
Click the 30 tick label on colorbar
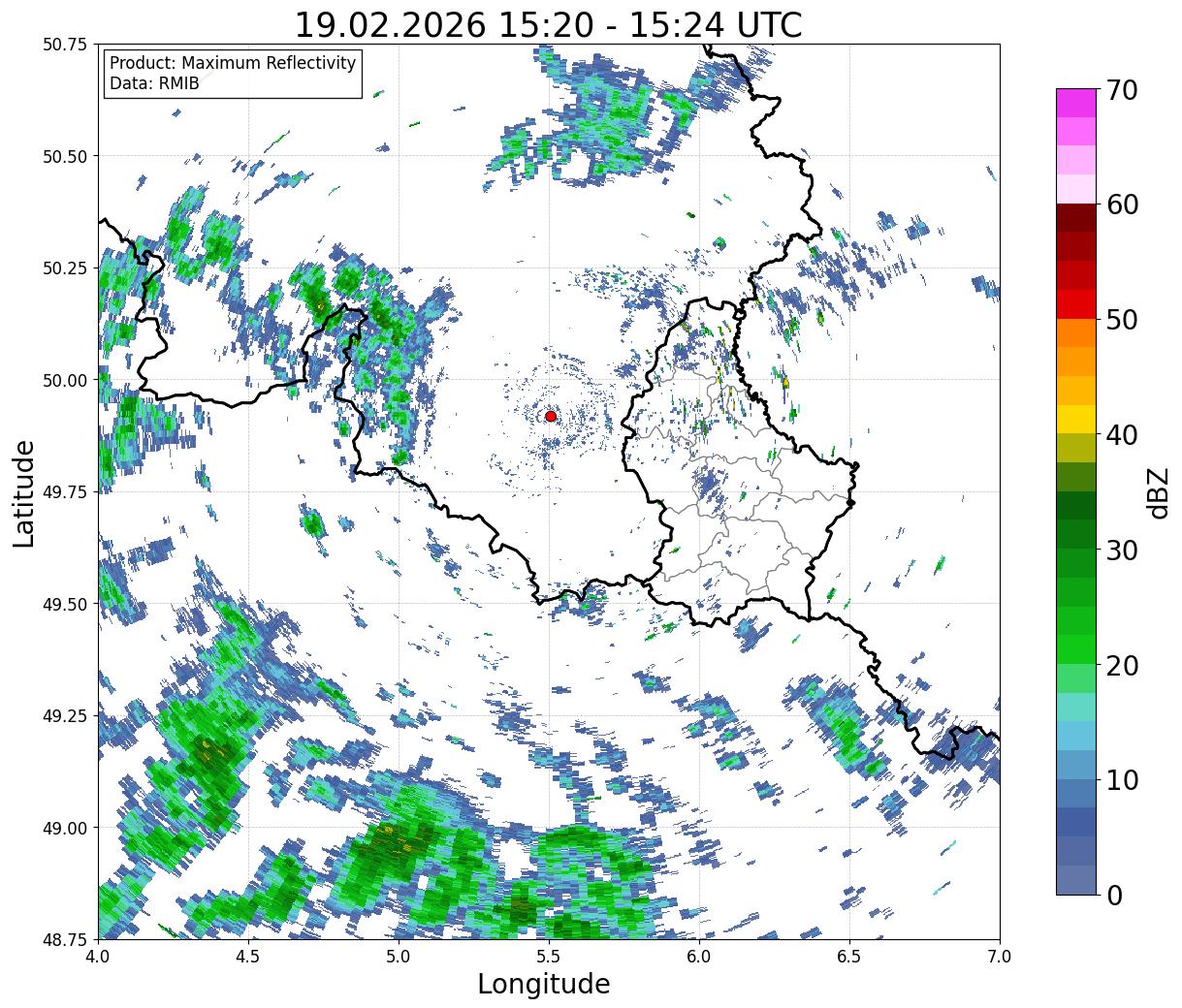1121,550
